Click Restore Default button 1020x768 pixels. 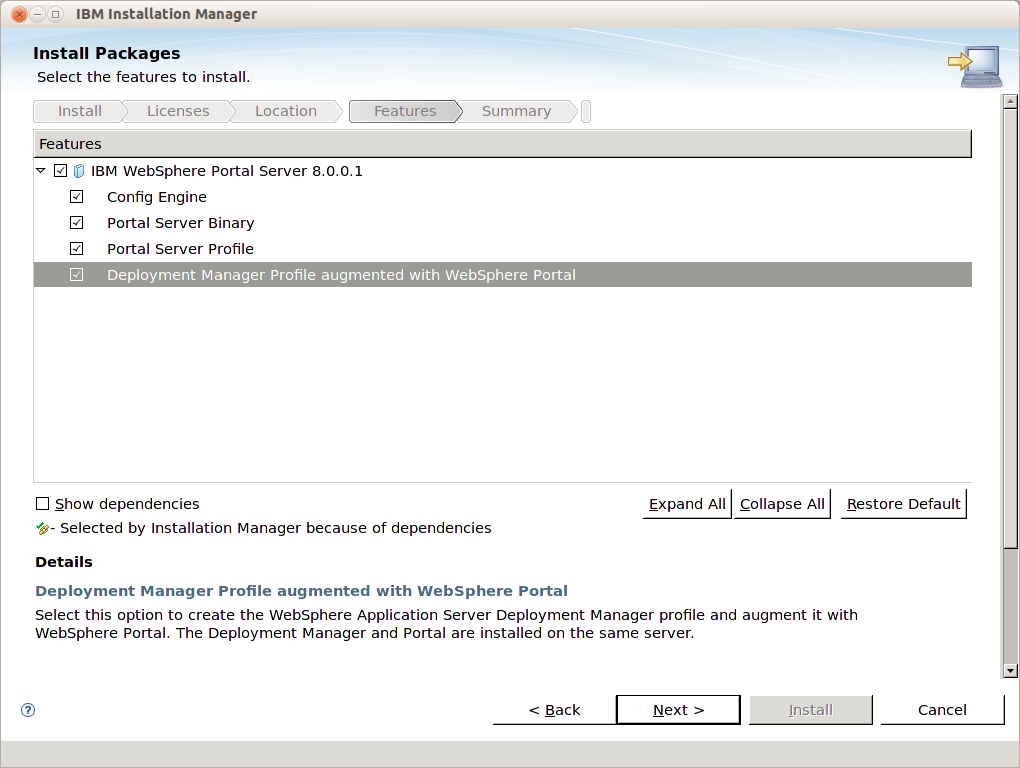tap(904, 504)
